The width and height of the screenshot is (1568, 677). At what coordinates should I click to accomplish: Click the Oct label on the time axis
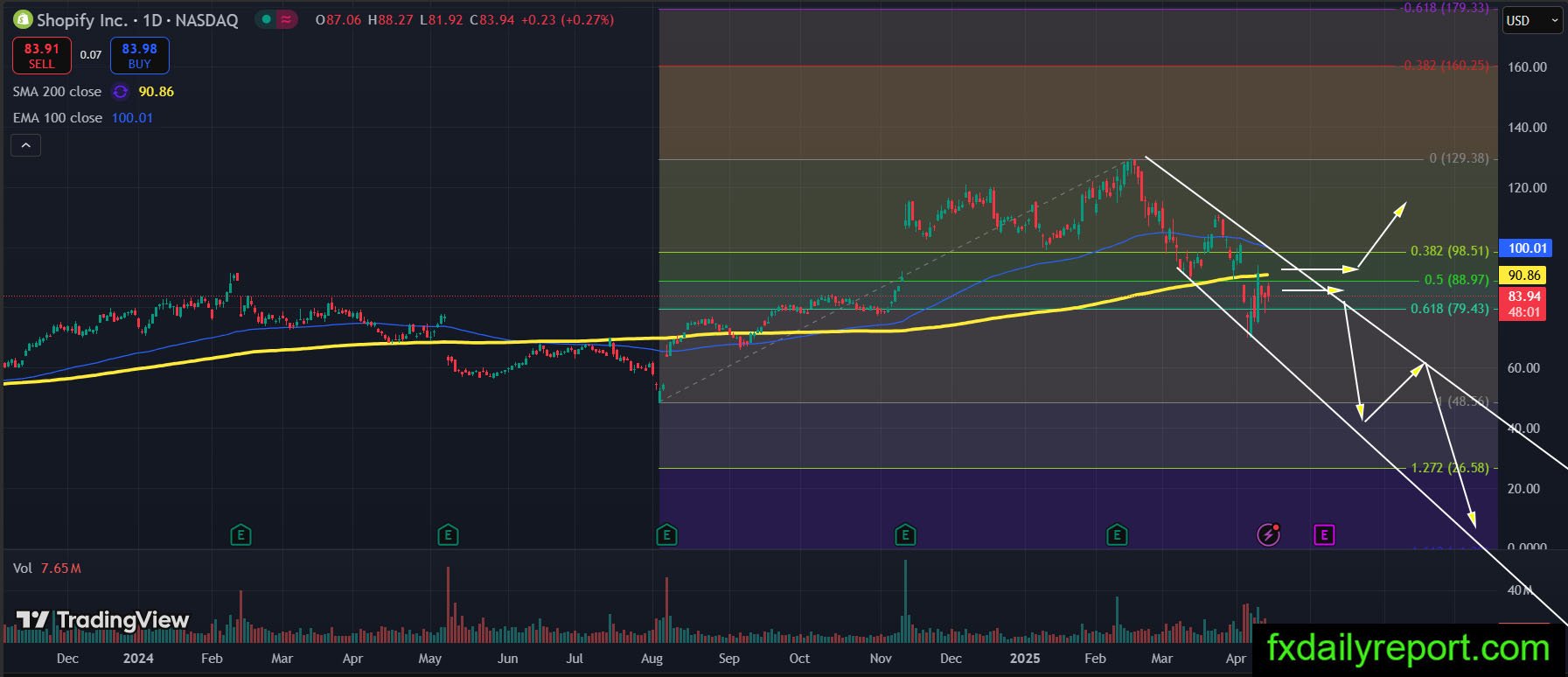click(x=799, y=659)
